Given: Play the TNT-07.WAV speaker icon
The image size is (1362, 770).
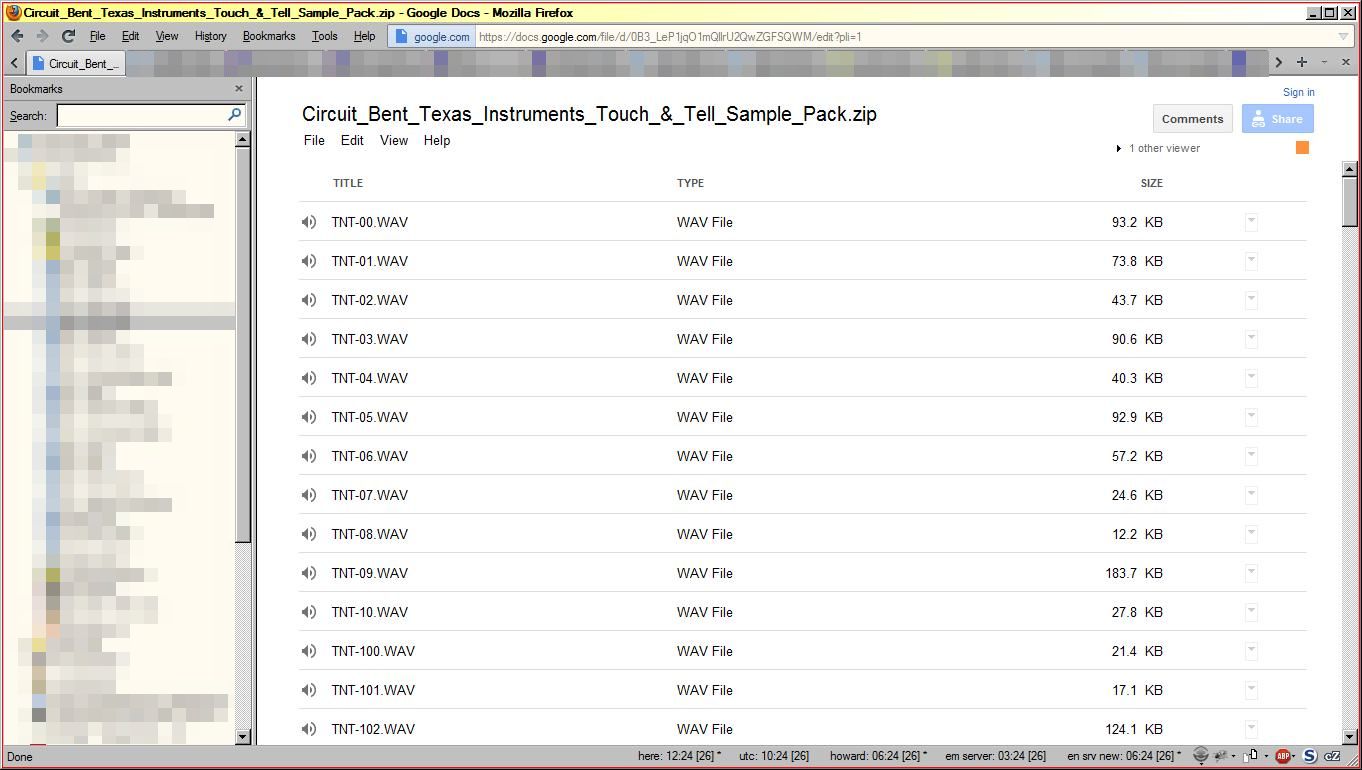Looking at the screenshot, I should coord(309,495).
